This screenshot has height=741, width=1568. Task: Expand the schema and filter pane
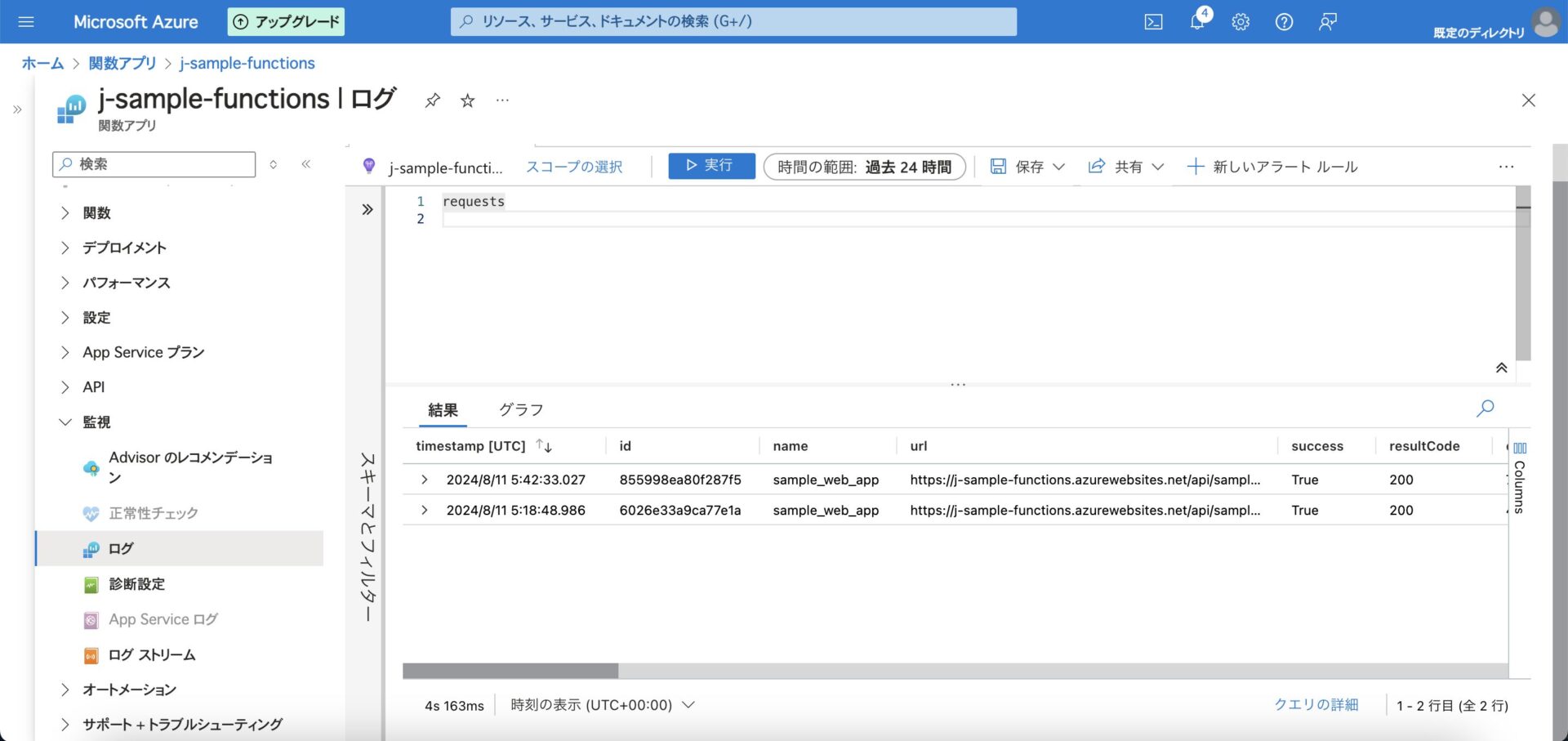[x=367, y=209]
